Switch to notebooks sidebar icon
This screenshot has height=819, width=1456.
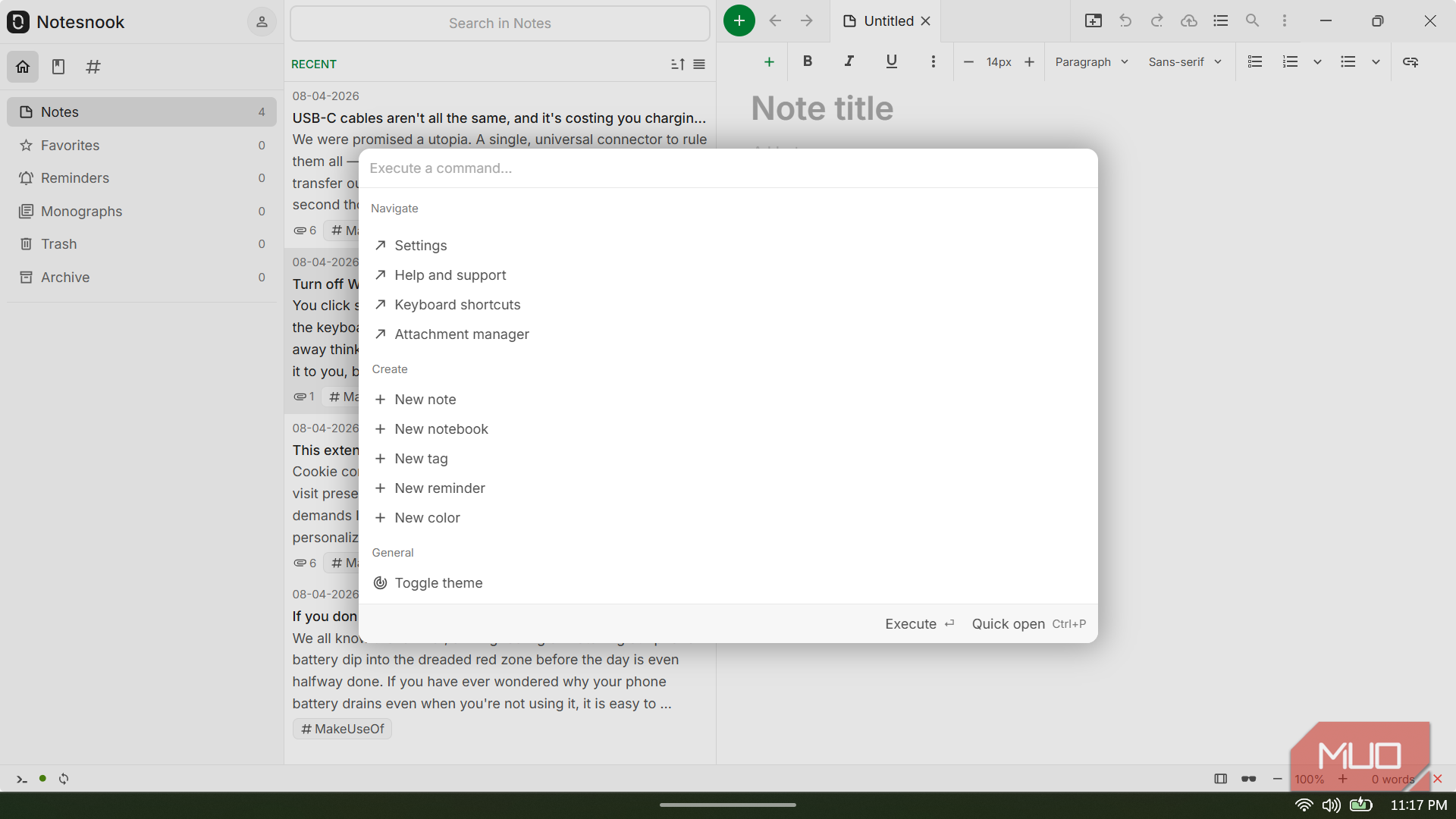pos(58,67)
